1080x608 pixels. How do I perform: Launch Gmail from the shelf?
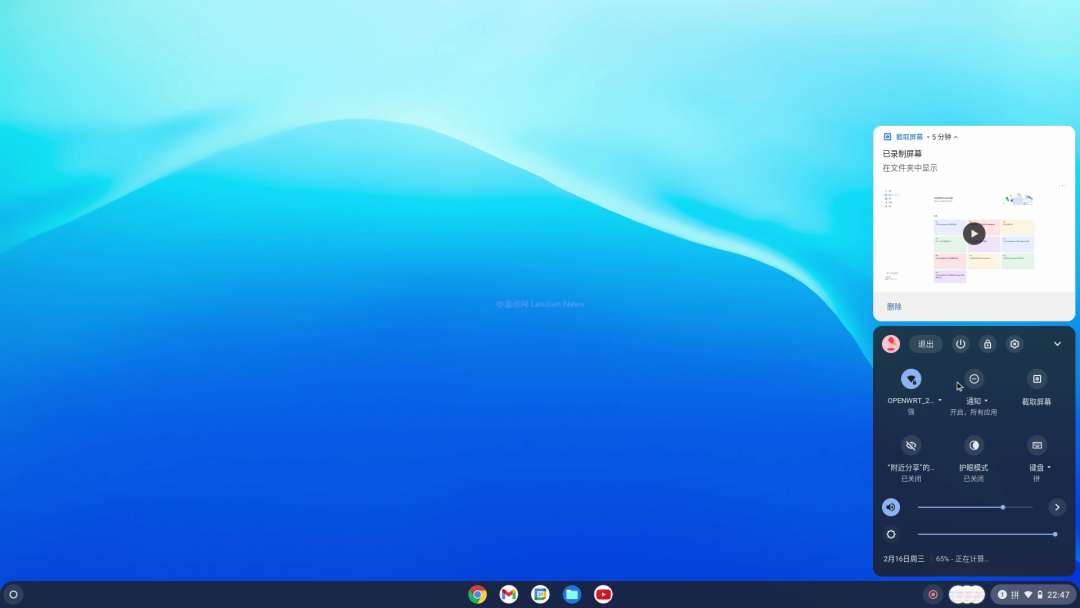pyautogui.click(x=509, y=594)
